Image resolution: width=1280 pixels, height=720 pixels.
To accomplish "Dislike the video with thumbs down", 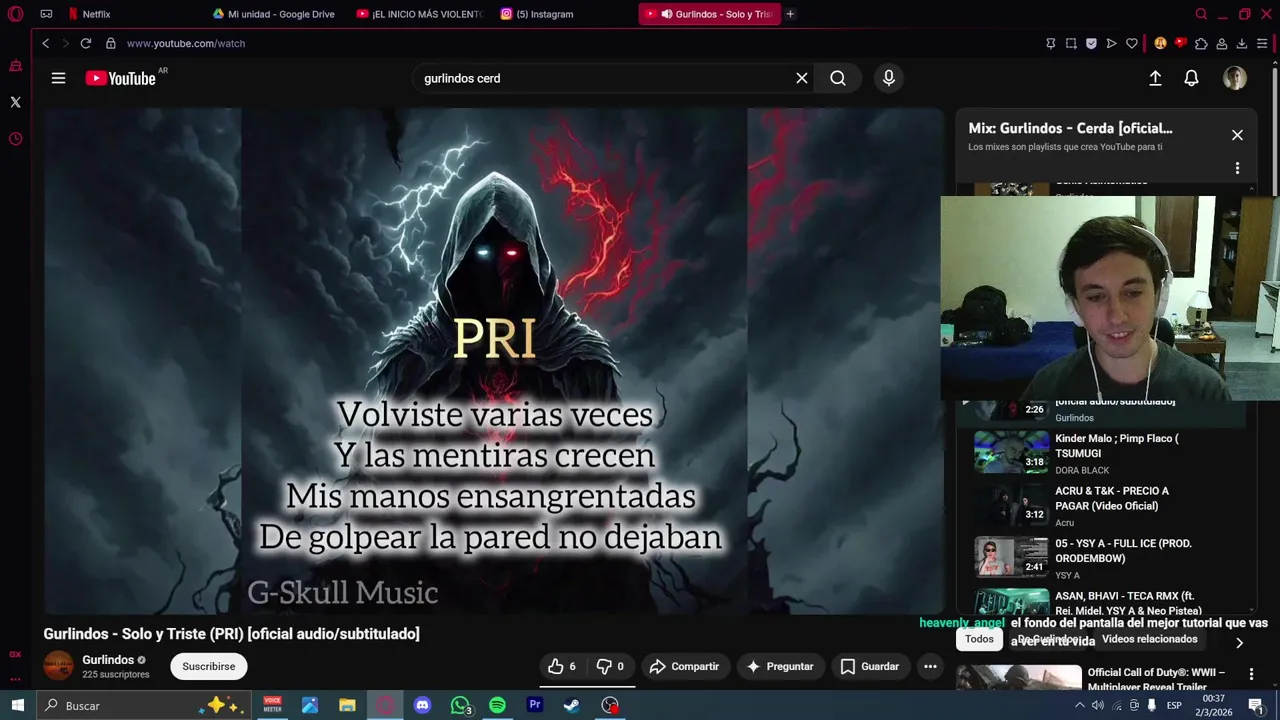I will [610, 666].
